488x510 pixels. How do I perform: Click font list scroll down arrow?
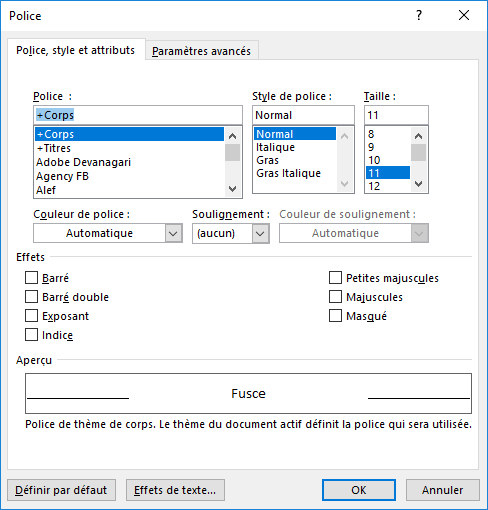click(232, 189)
